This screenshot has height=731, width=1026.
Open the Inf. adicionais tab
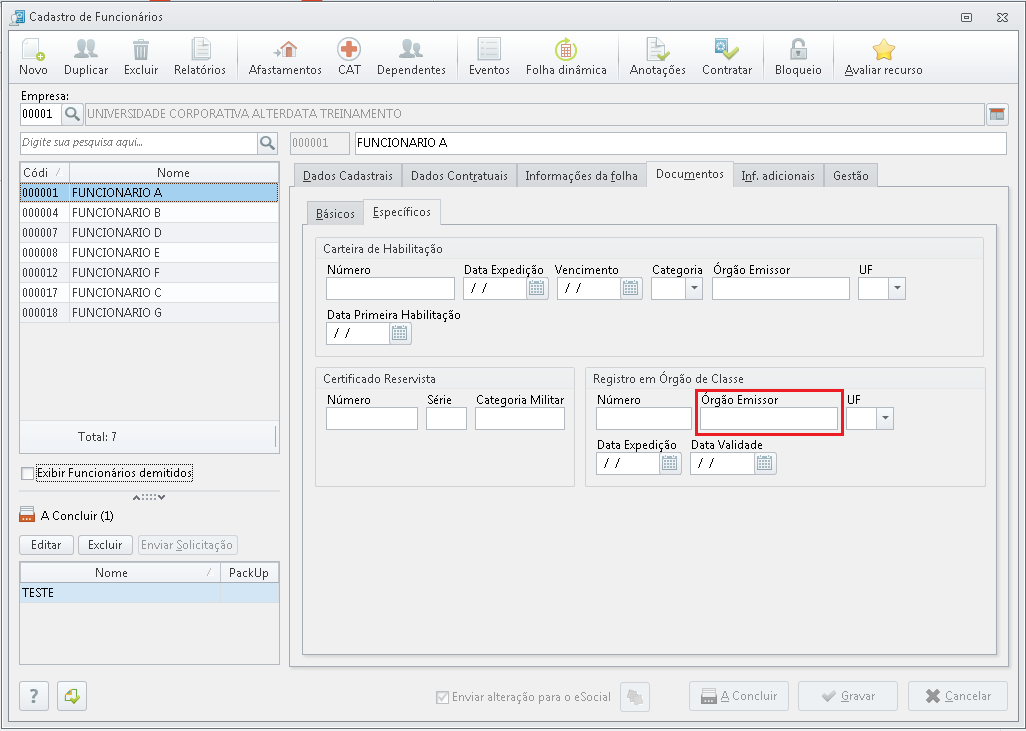(778, 175)
